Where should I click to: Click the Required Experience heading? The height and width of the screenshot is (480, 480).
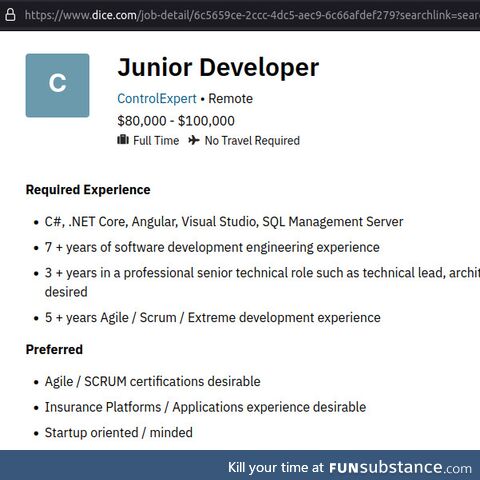pyautogui.click(x=88, y=190)
